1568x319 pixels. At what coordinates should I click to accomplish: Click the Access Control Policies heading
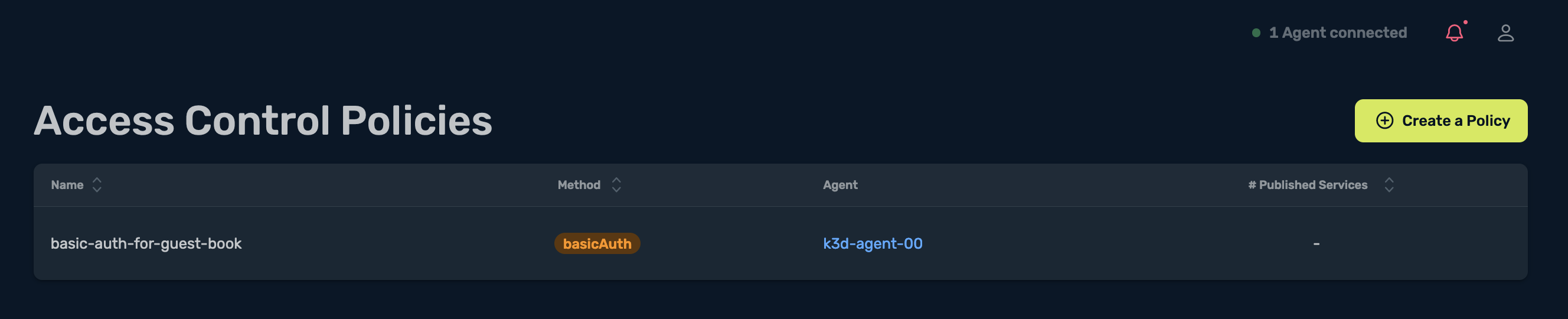point(263,121)
